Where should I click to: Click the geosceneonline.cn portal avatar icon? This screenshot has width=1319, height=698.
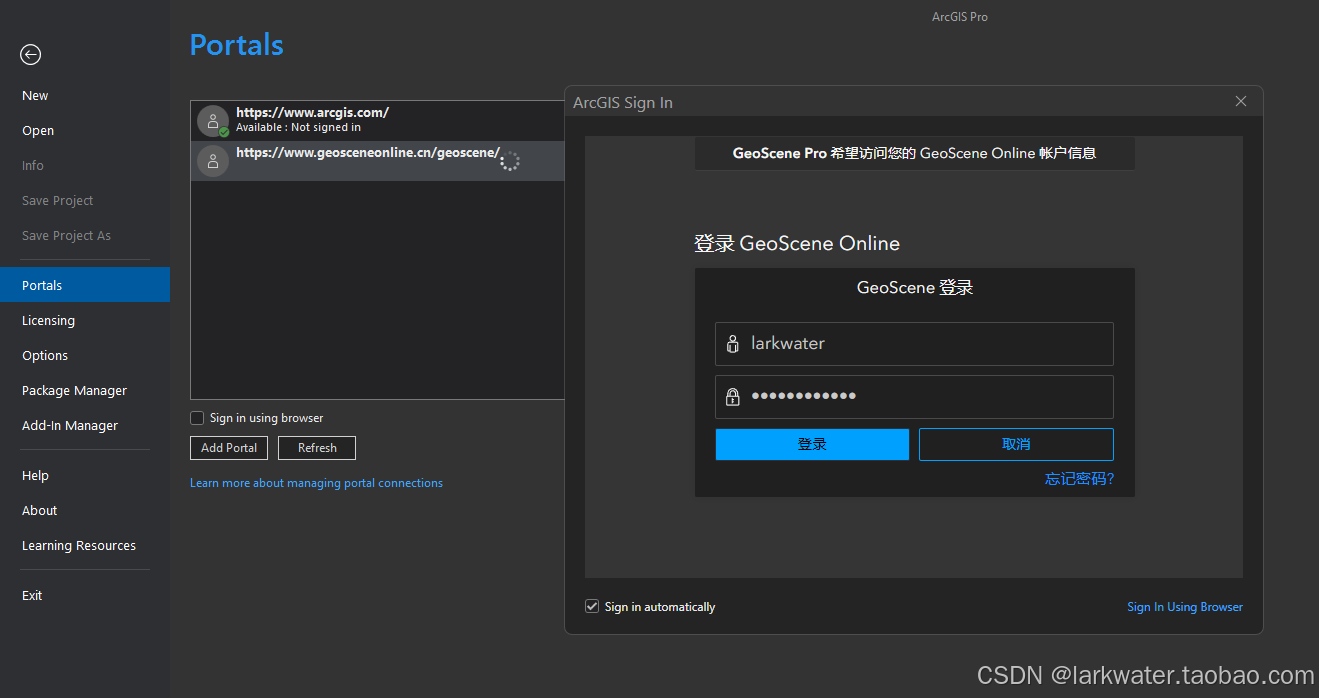pyautogui.click(x=213, y=161)
